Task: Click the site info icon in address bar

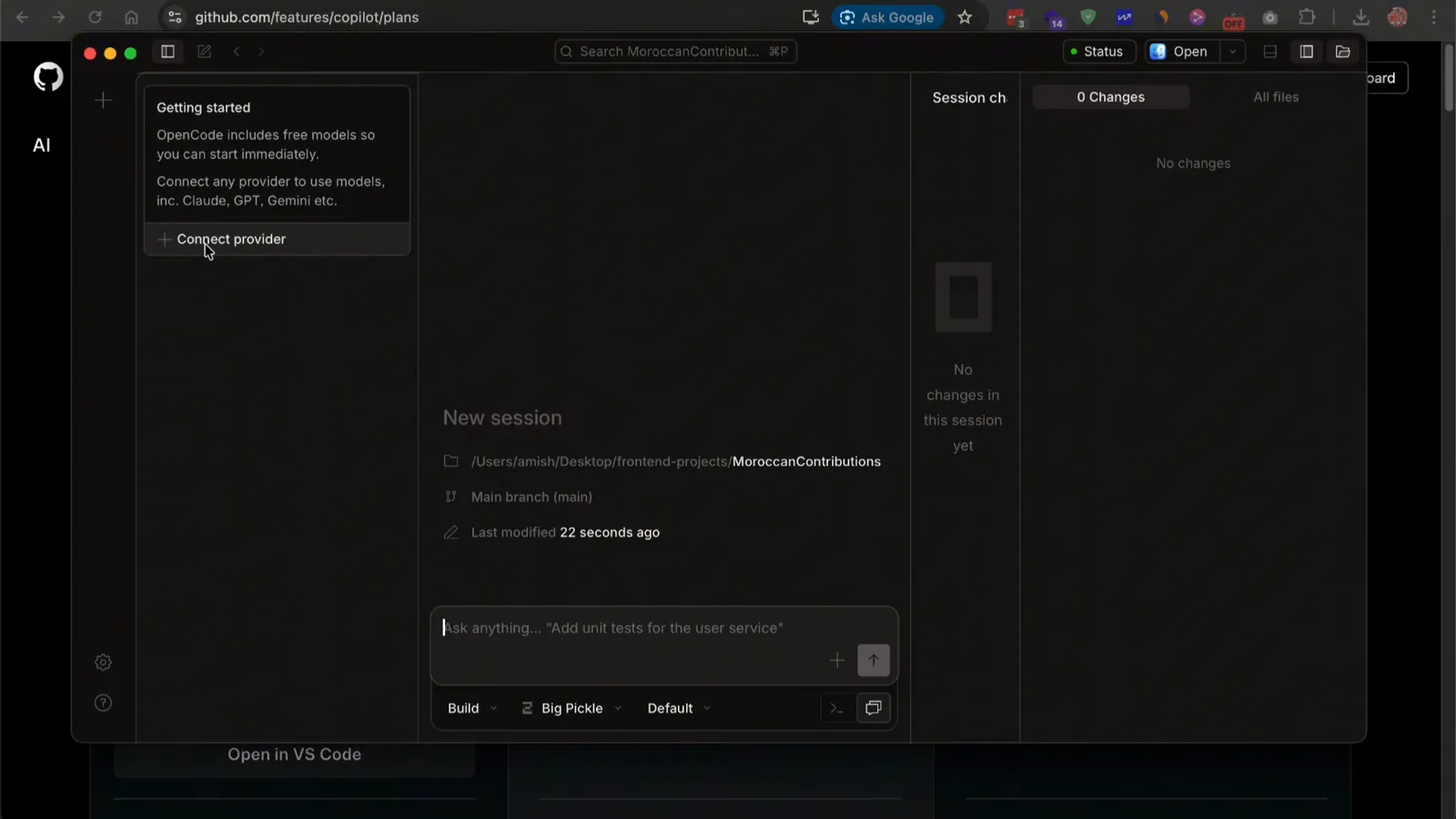Action: pyautogui.click(x=175, y=17)
